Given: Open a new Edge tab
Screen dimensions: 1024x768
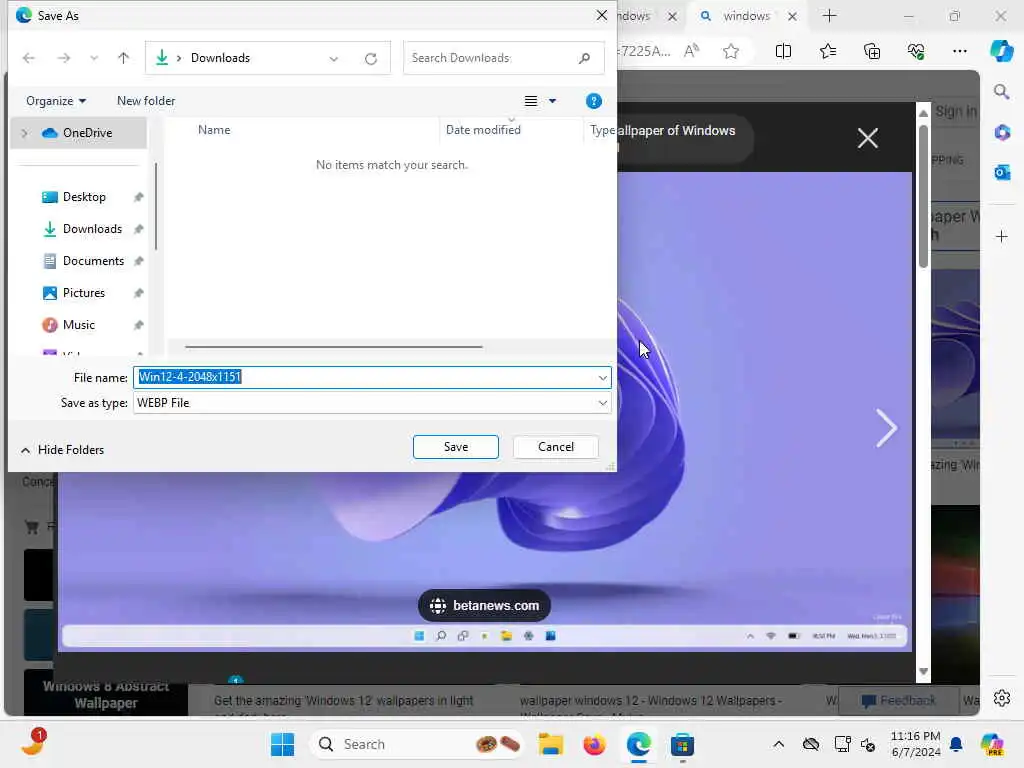Looking at the screenshot, I should 829,16.
